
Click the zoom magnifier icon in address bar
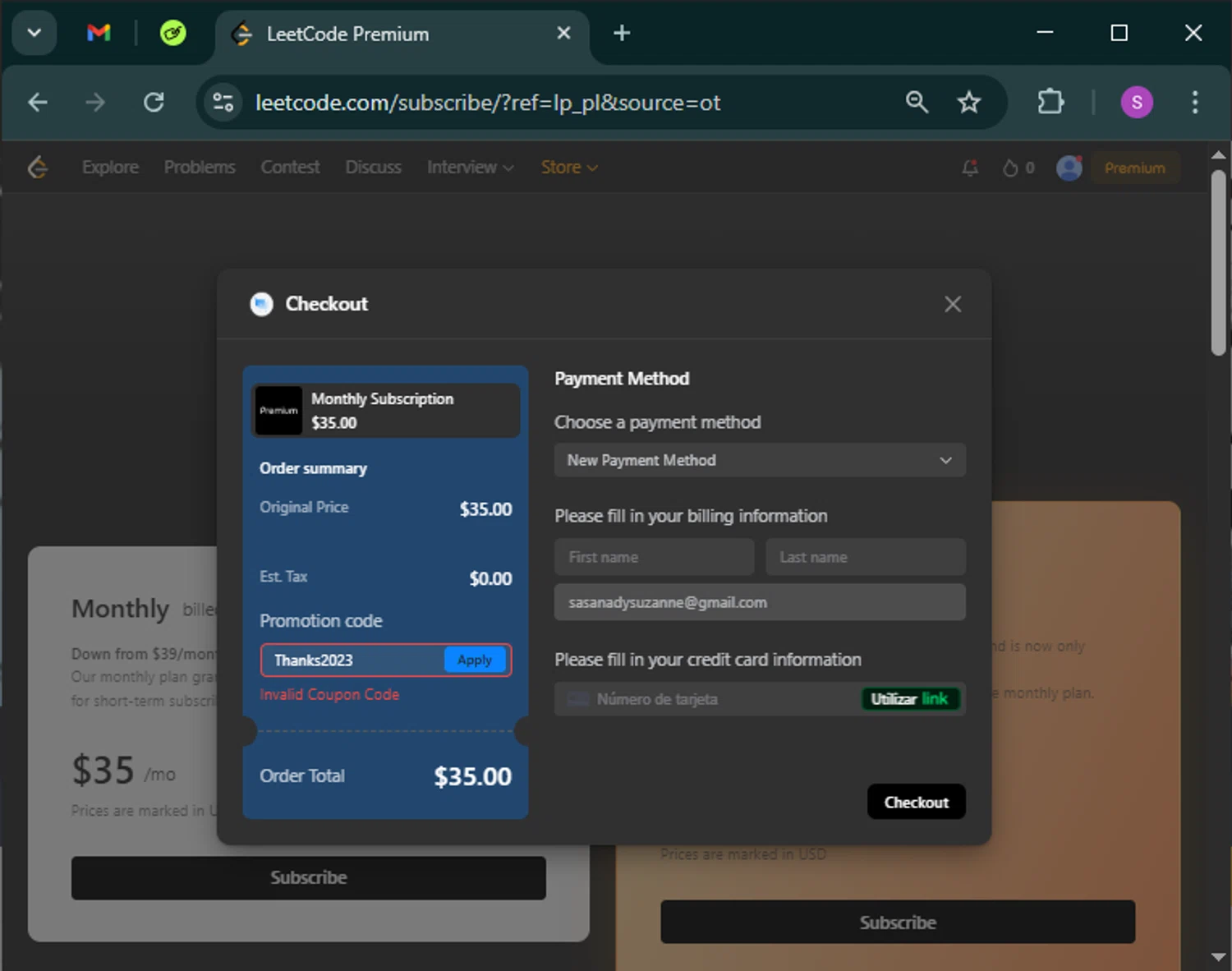917,103
